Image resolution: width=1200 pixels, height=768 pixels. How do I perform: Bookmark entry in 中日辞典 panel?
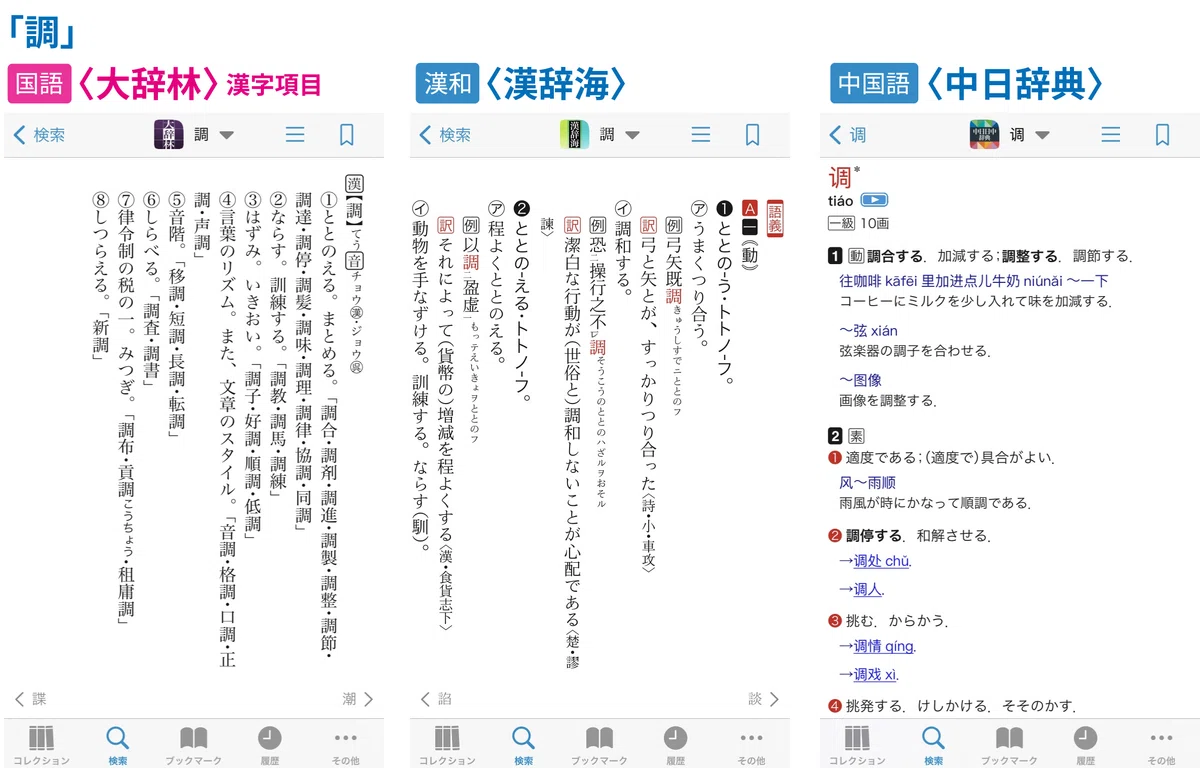(x=1162, y=135)
